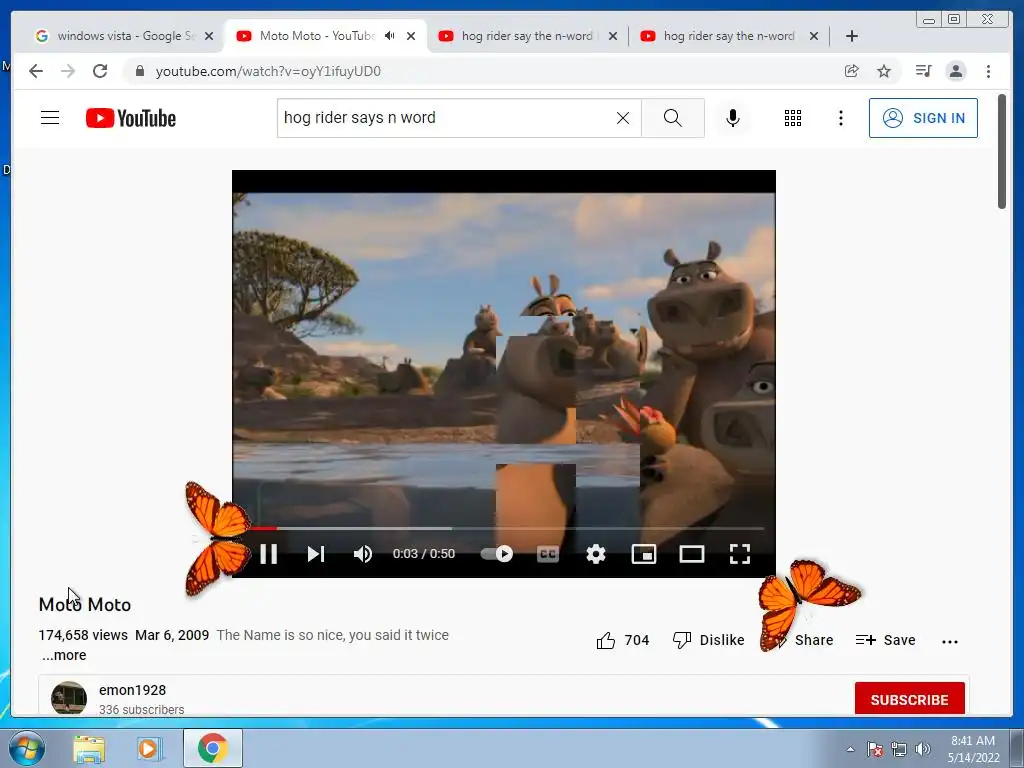This screenshot has height=768, width=1024.
Task: Open emon1928 channel name link
Action: pos(133,690)
